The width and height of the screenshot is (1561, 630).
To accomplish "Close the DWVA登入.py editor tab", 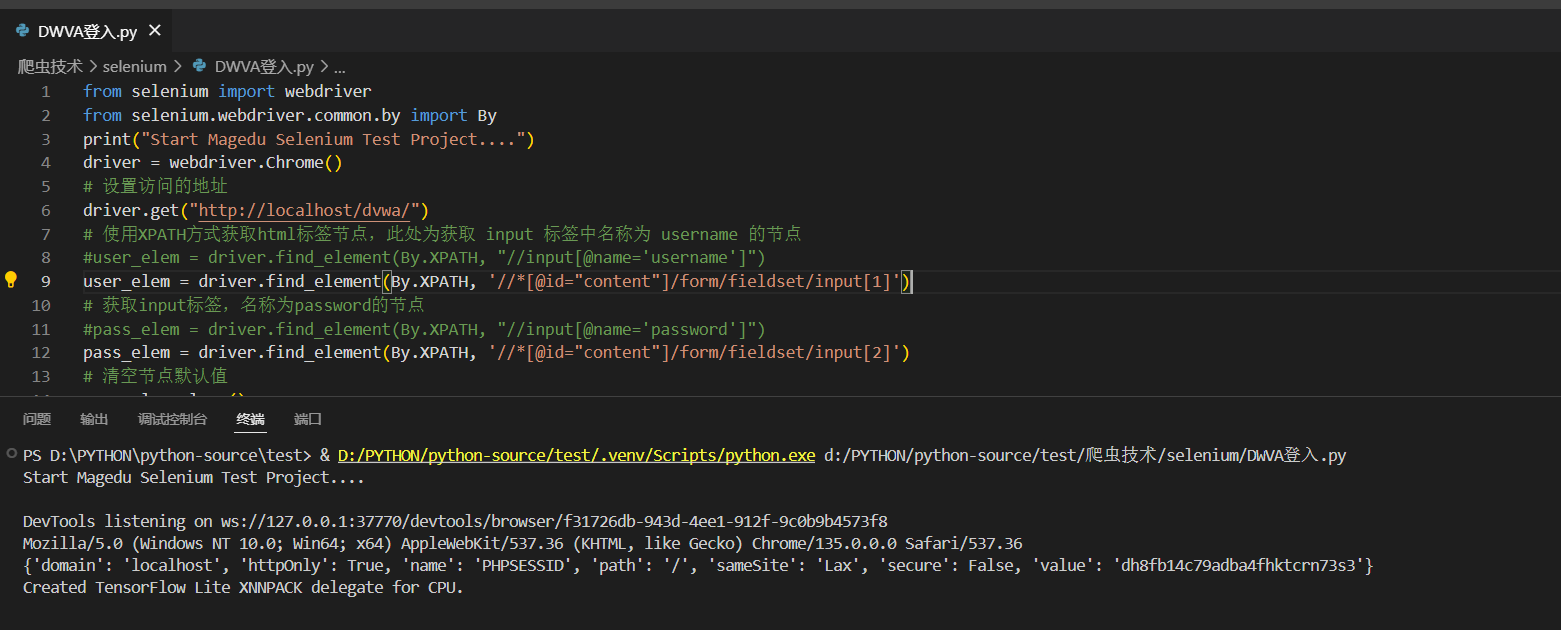I will [154, 31].
